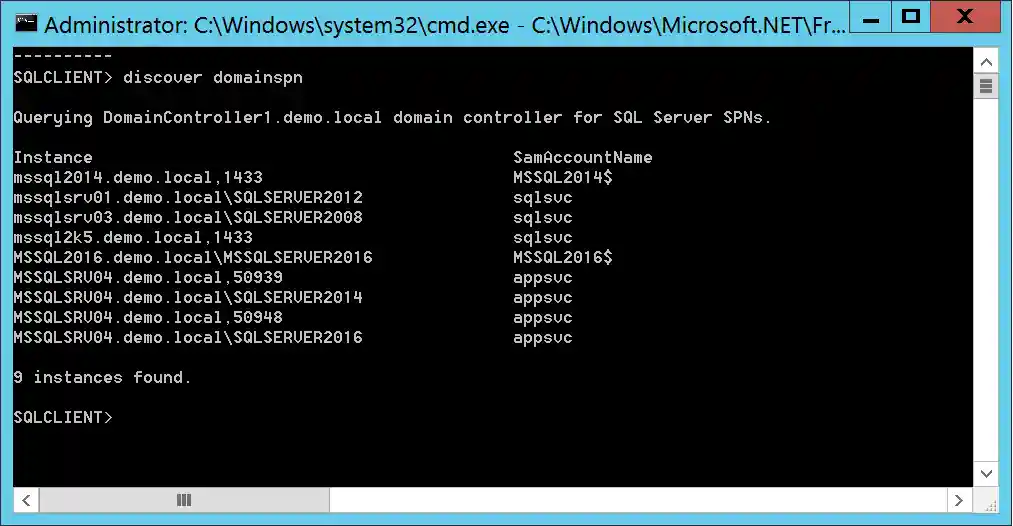Click 'MSSQLSRV04.demo.local\SQLSERVER2014' instance
The width and height of the screenshot is (1013, 526).
pyautogui.click(x=188, y=298)
